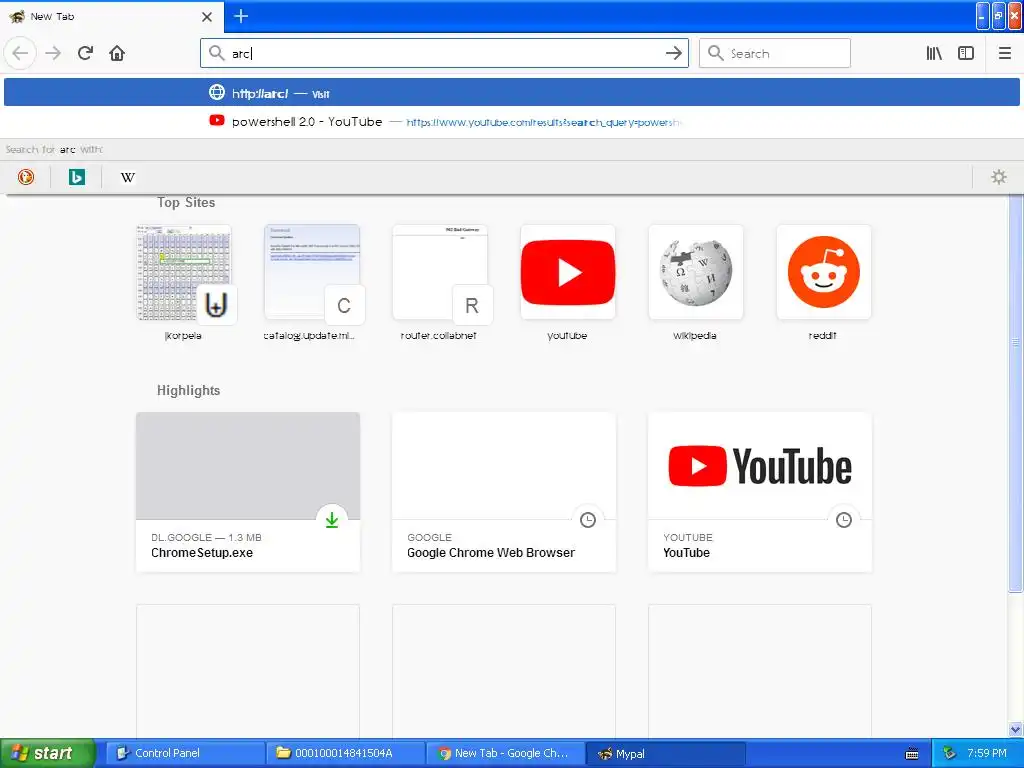Open Google Chrome Web Browser highlight
The image size is (1024, 768).
point(504,492)
